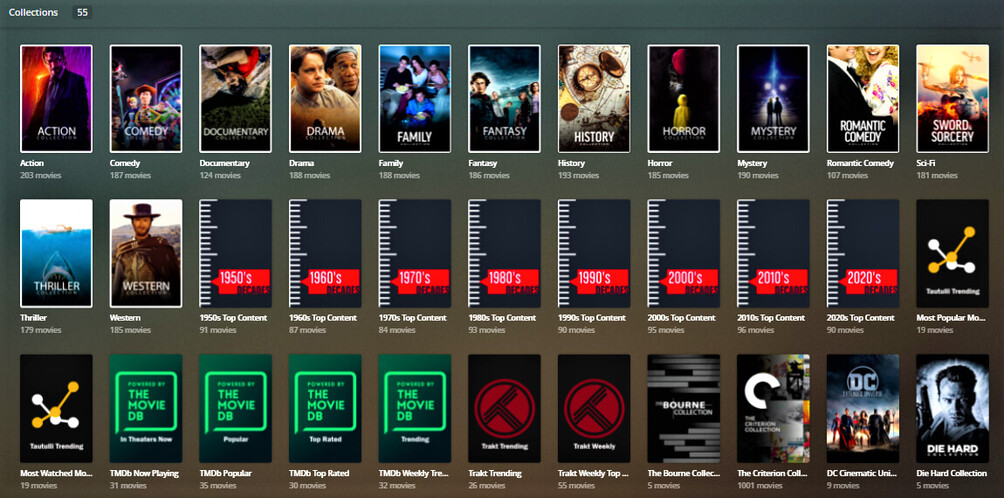Viewport: 1004px width, 498px height.
Task: Open the Horror collection poster
Action: [x=684, y=99]
